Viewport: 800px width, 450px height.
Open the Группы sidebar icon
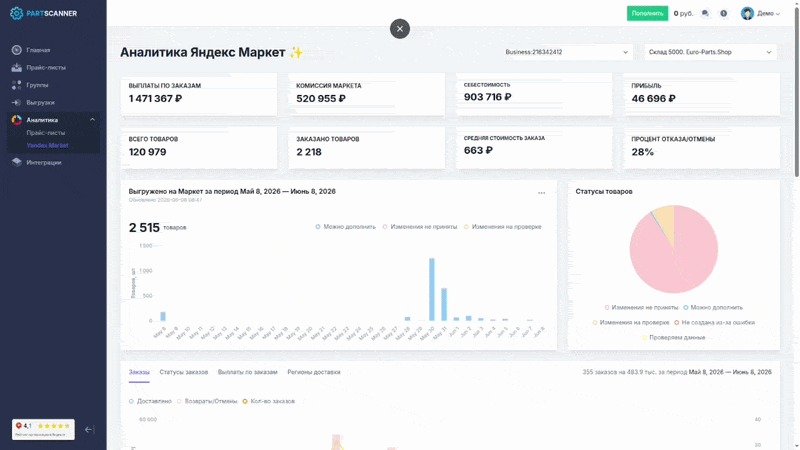(17, 85)
